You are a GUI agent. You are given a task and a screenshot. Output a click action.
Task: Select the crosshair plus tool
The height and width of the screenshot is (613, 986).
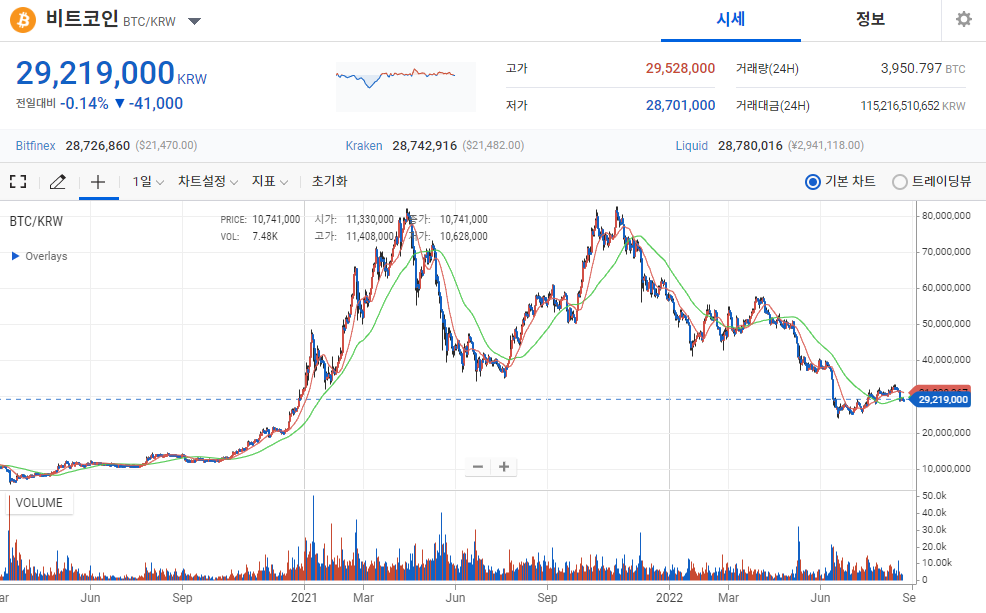[x=98, y=182]
